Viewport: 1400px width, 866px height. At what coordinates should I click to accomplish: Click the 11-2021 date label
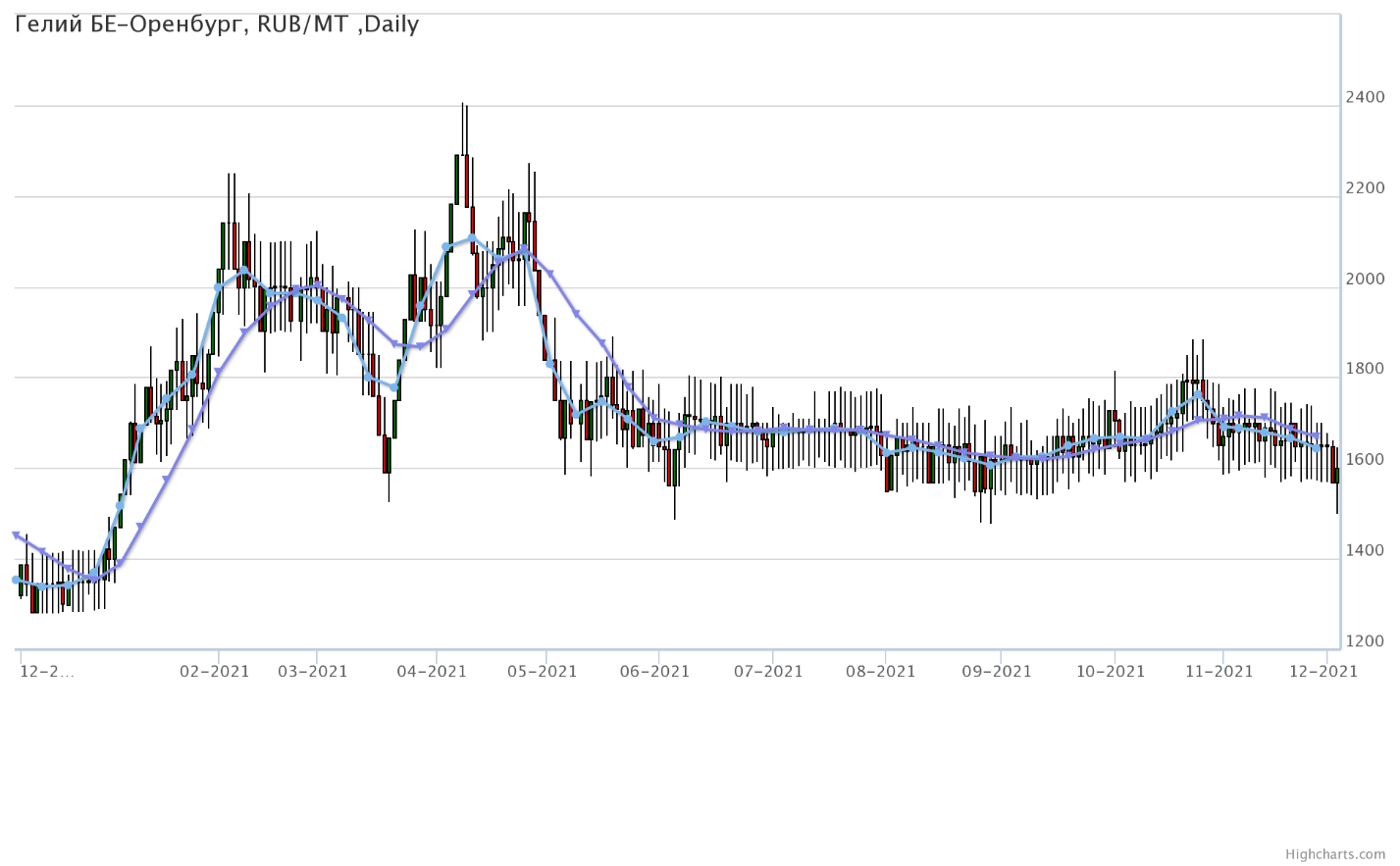[1221, 671]
